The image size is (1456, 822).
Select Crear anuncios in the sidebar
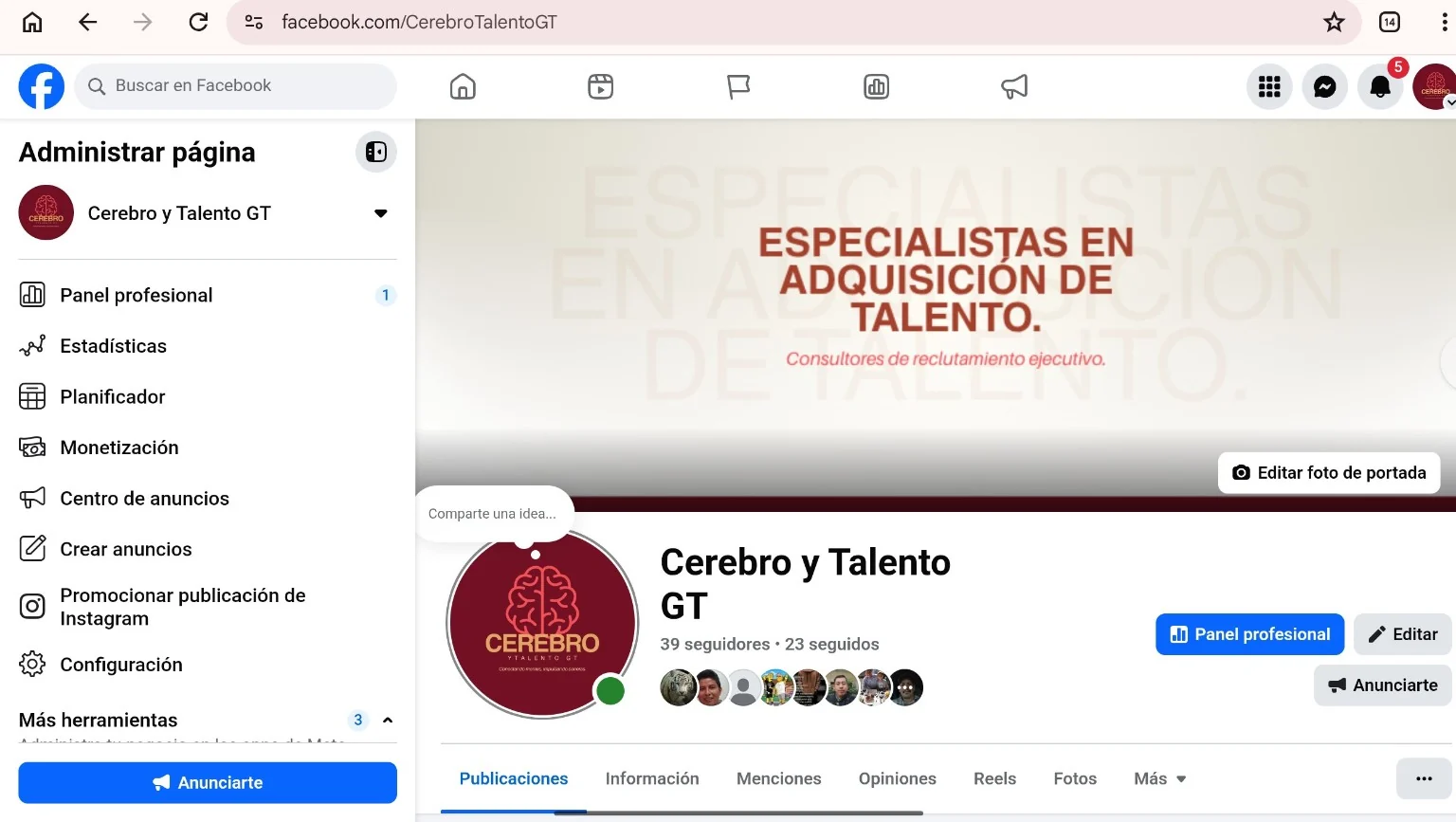click(208, 549)
